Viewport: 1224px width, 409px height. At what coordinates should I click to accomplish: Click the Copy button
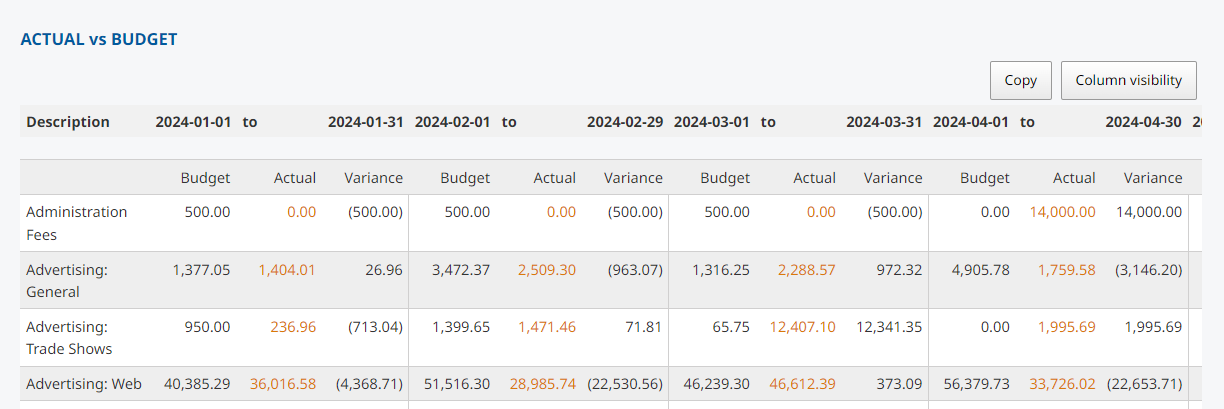(1020, 80)
